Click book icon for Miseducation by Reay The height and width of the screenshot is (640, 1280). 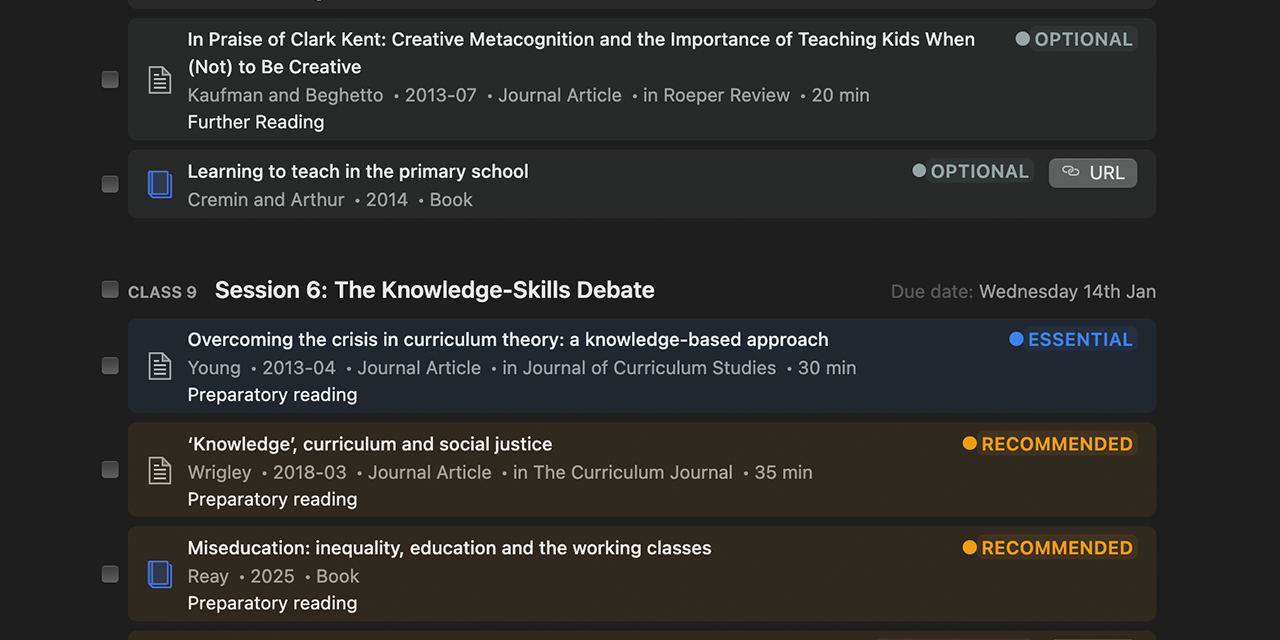[x=160, y=574]
